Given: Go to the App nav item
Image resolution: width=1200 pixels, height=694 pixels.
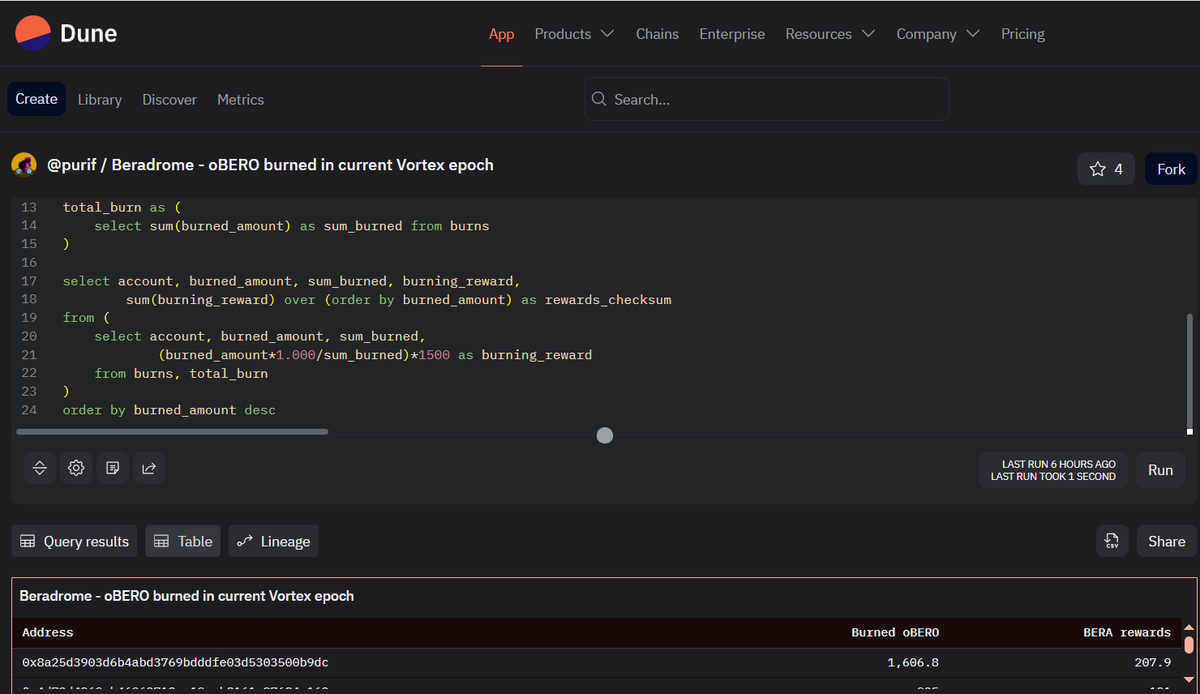Looking at the screenshot, I should pyautogui.click(x=501, y=34).
